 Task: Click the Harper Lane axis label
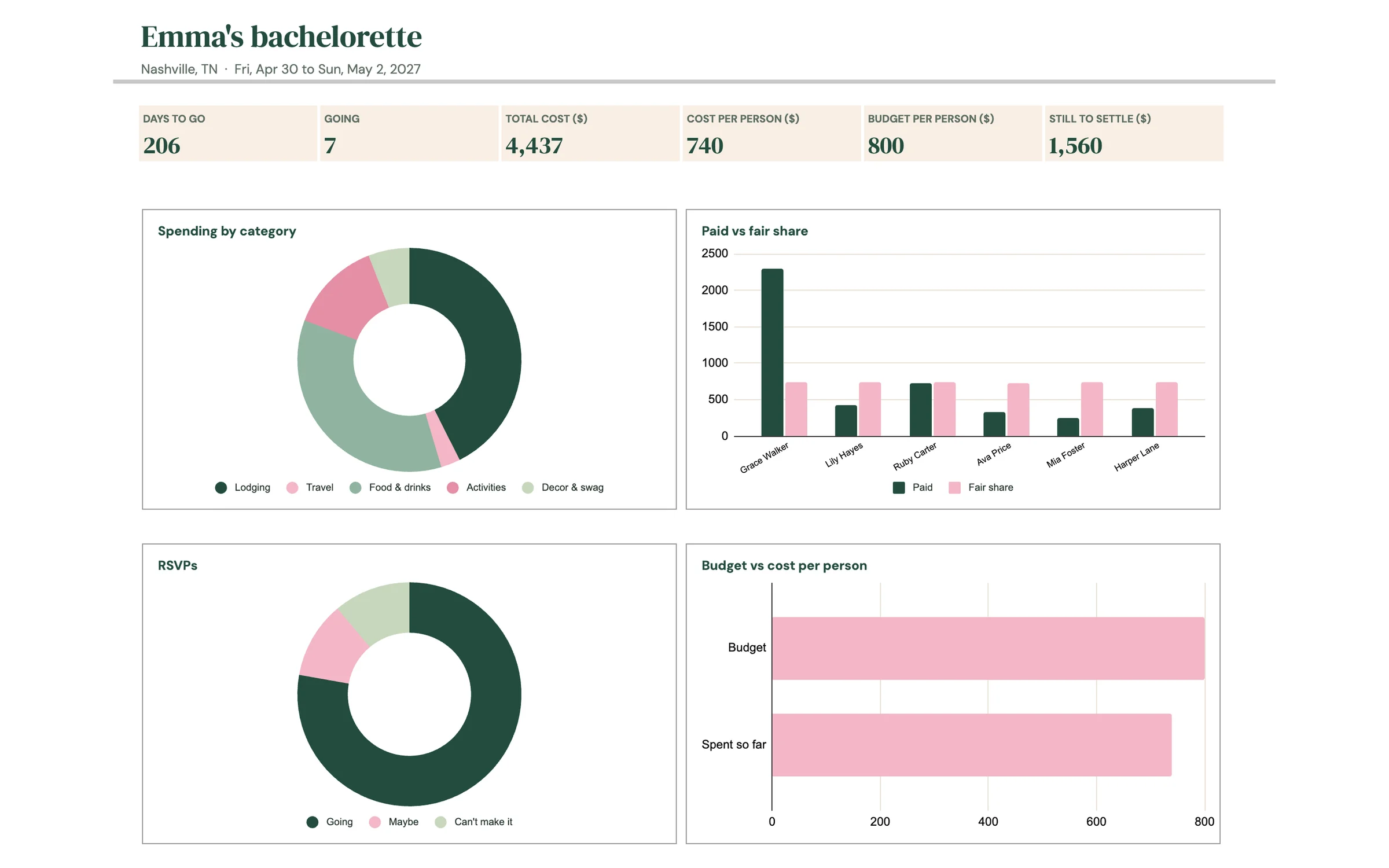pyautogui.click(x=1137, y=457)
